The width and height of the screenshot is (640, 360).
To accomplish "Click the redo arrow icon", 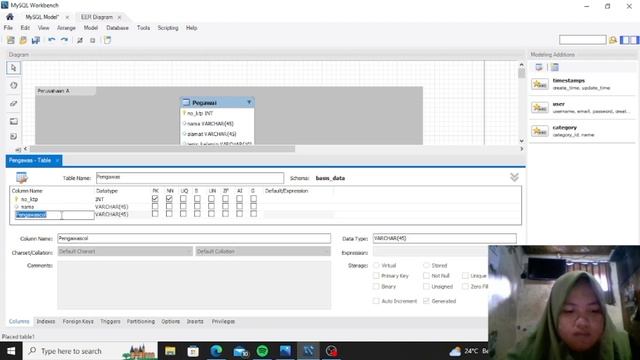I will point(64,40).
